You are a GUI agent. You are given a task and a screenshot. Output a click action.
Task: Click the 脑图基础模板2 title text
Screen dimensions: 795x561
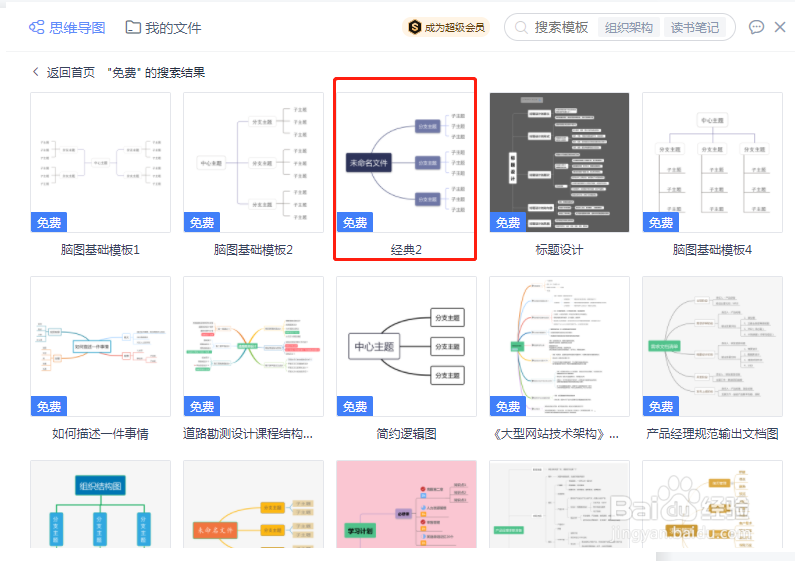(x=253, y=250)
